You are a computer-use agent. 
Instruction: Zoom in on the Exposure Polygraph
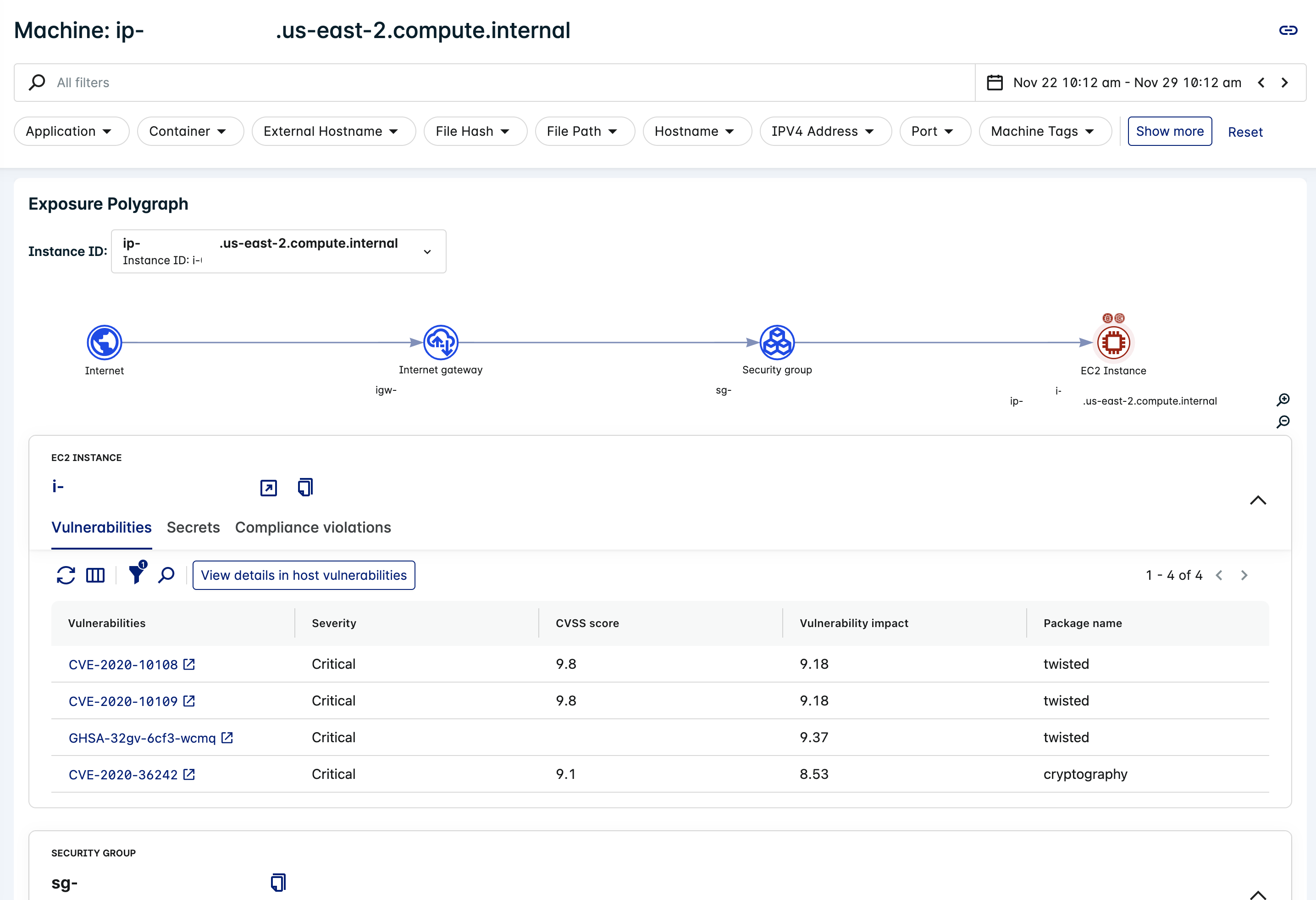click(1283, 400)
